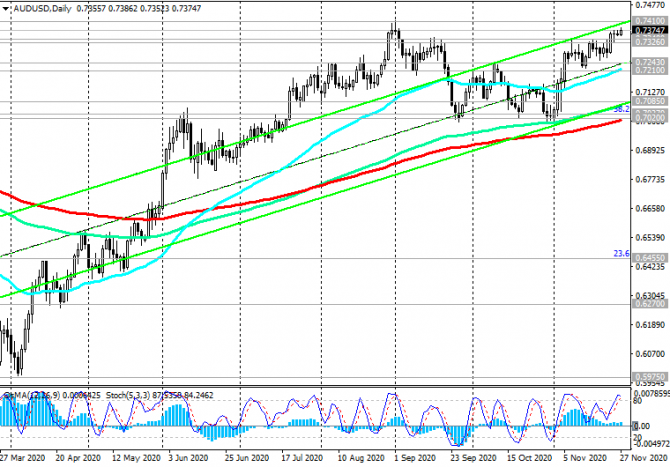Click the current price label 0.73747

(650, 31)
